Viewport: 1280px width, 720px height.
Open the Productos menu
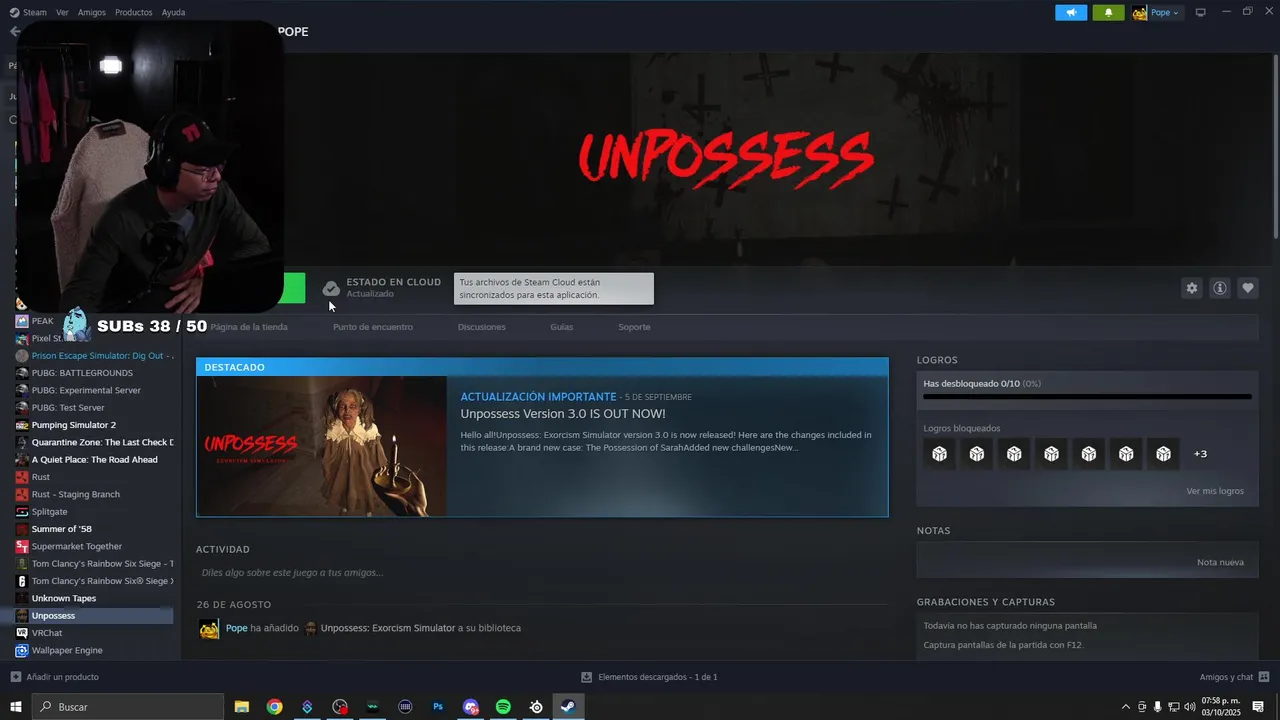[x=134, y=13]
